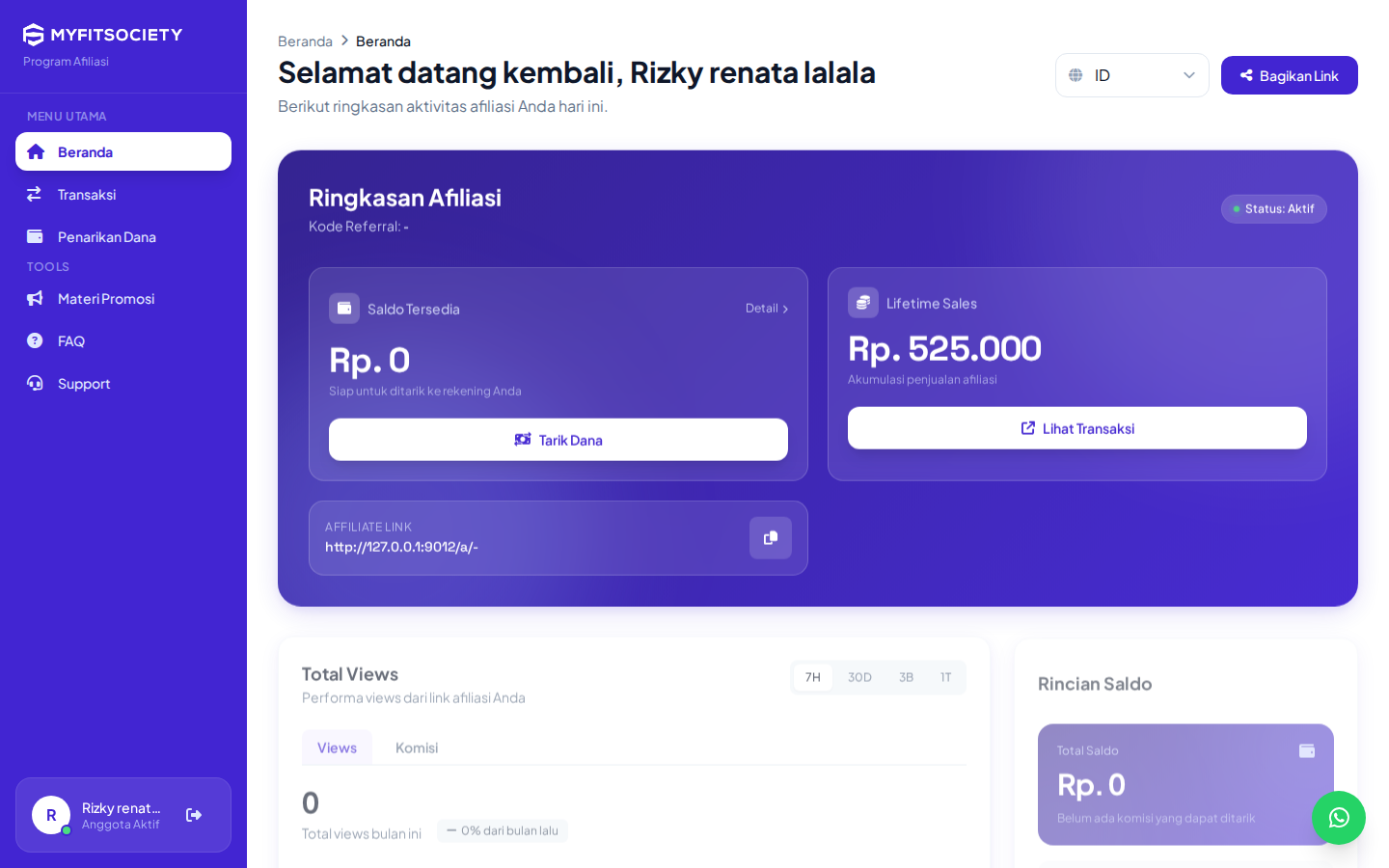
Task: Open the WhatsApp chat floating button
Action: 1339,818
